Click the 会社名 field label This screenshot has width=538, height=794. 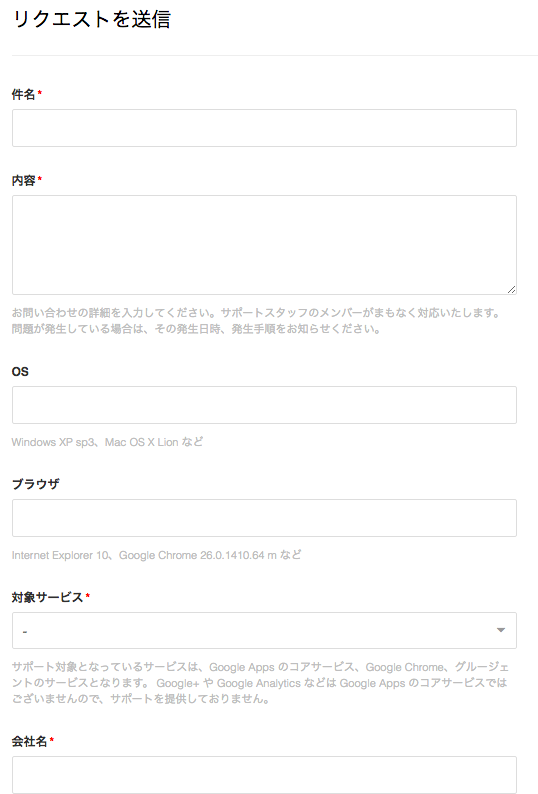29,741
